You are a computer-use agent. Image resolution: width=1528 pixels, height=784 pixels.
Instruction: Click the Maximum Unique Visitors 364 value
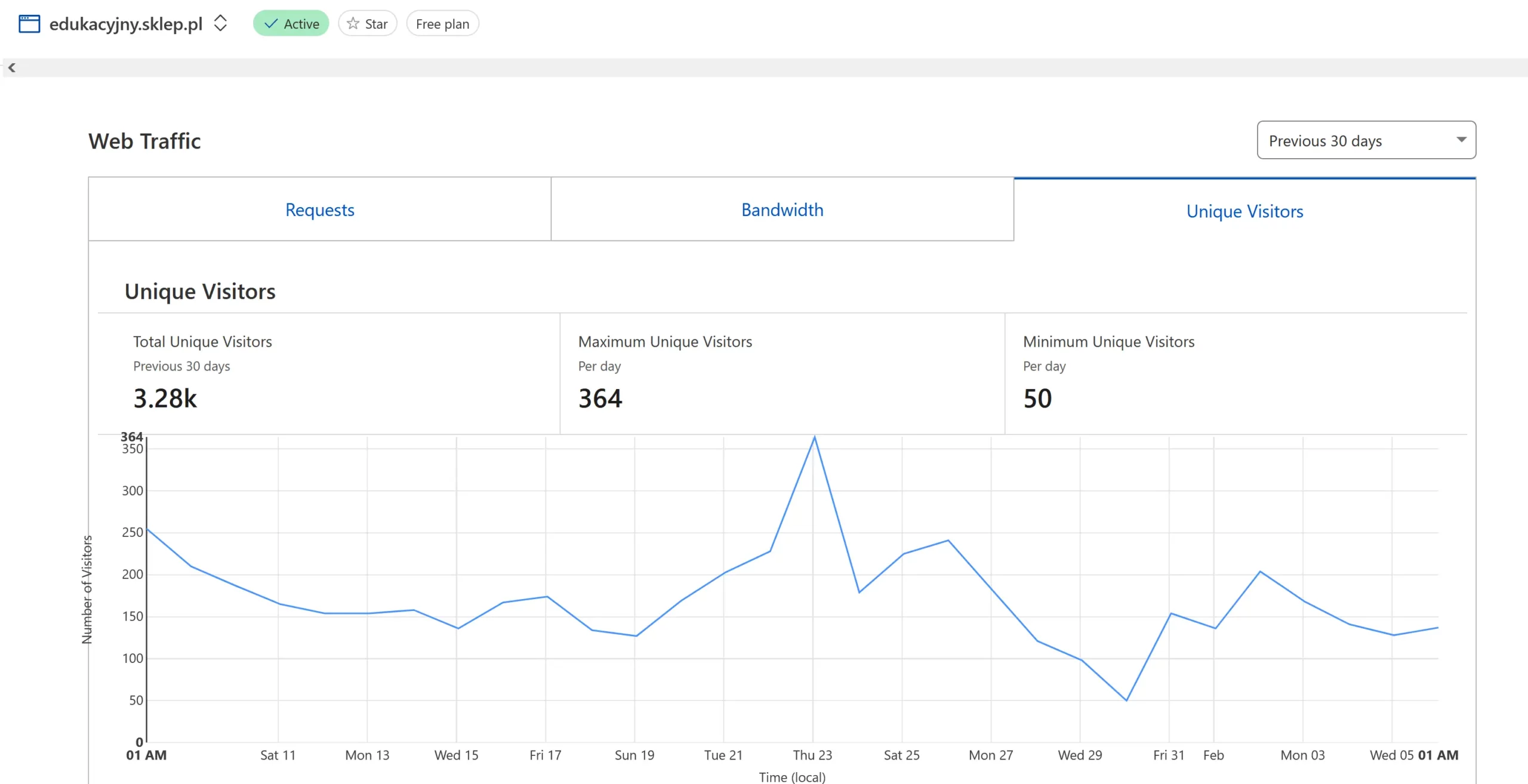[x=600, y=399]
